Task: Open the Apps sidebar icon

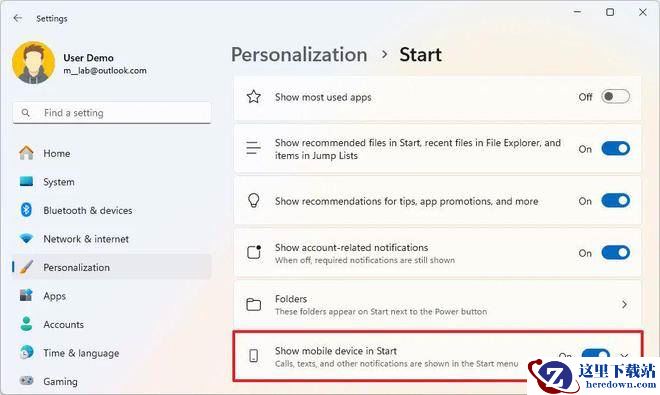Action: pyautogui.click(x=26, y=296)
